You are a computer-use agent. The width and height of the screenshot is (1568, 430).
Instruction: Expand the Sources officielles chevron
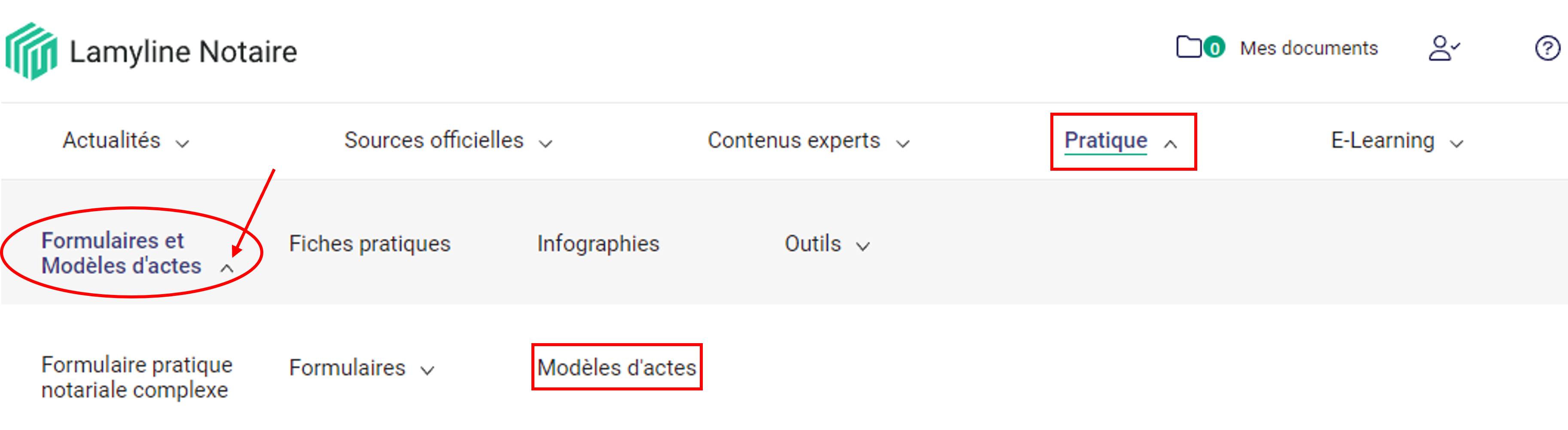[x=546, y=144]
